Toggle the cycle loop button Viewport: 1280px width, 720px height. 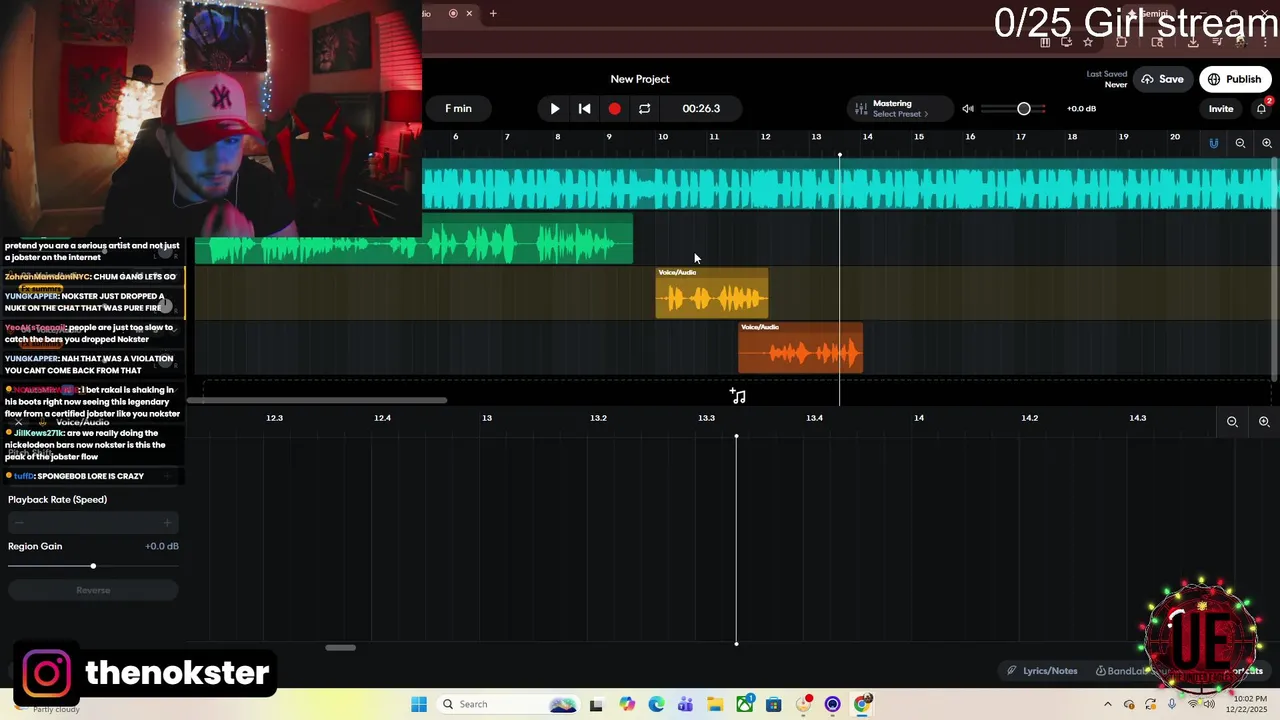coord(644,108)
